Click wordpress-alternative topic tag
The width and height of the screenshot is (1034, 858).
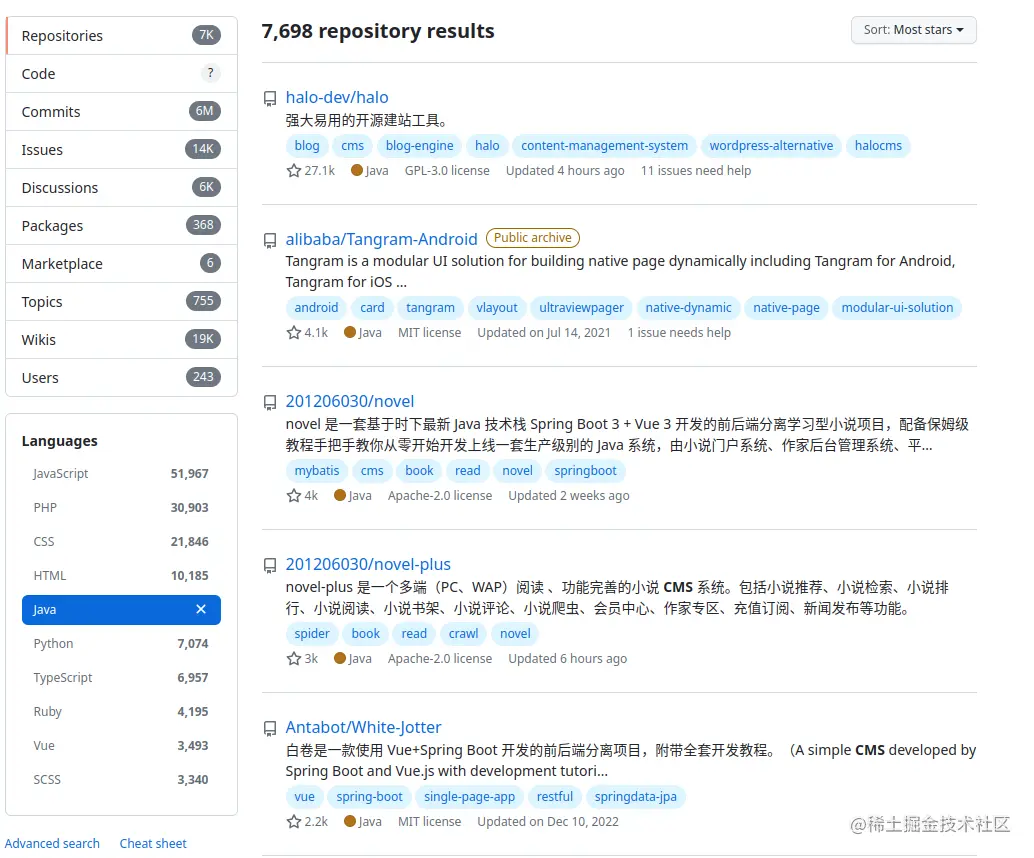point(771,146)
